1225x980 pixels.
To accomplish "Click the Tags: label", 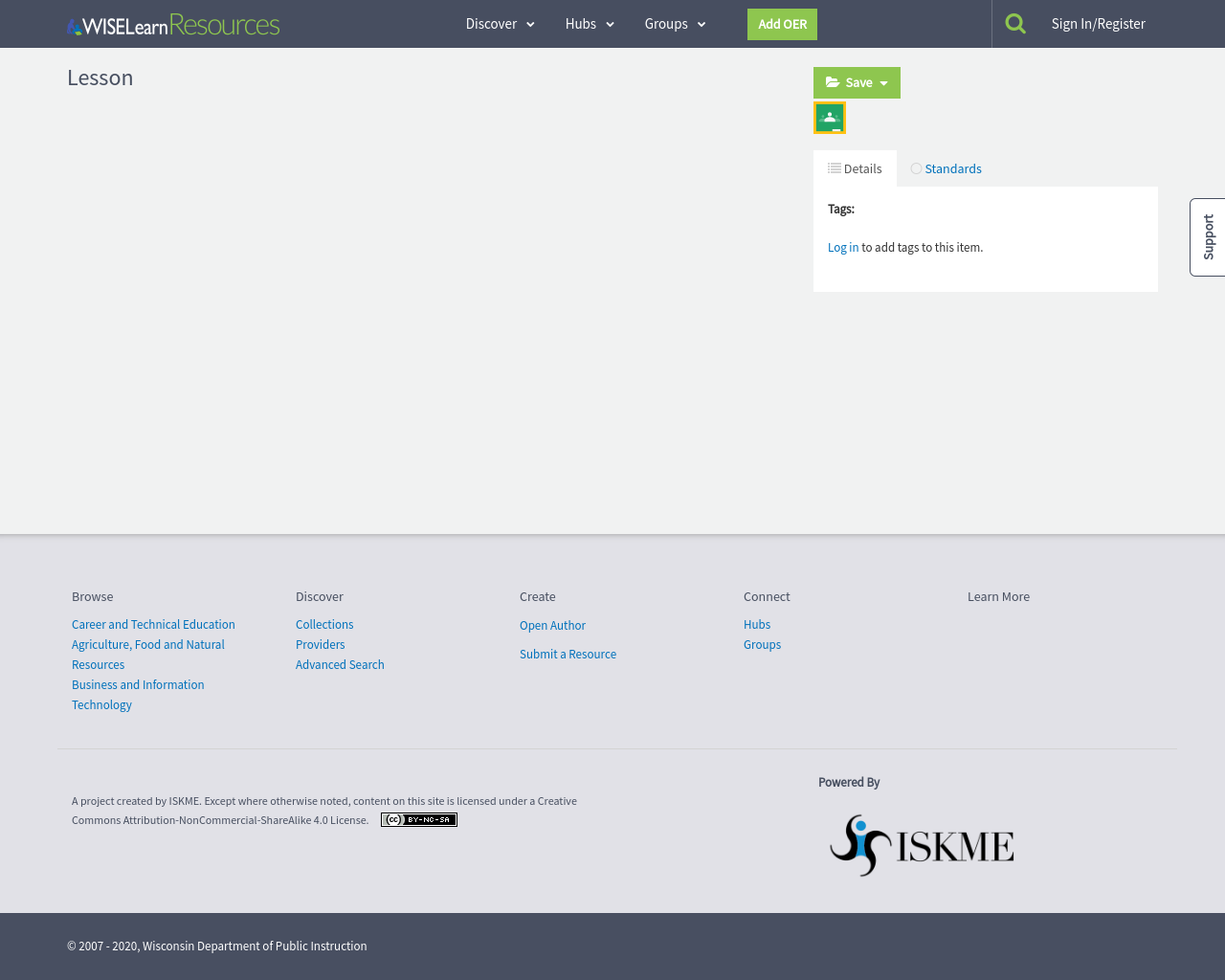I will [841, 209].
